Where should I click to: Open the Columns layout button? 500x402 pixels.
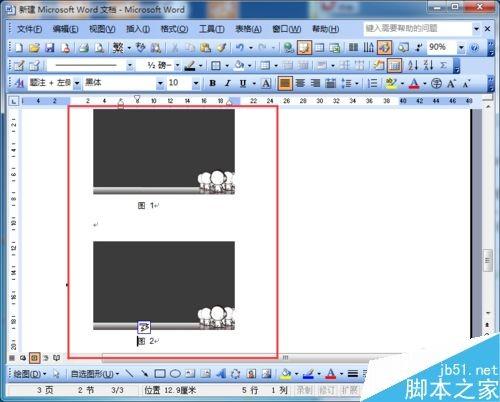tap(353, 48)
